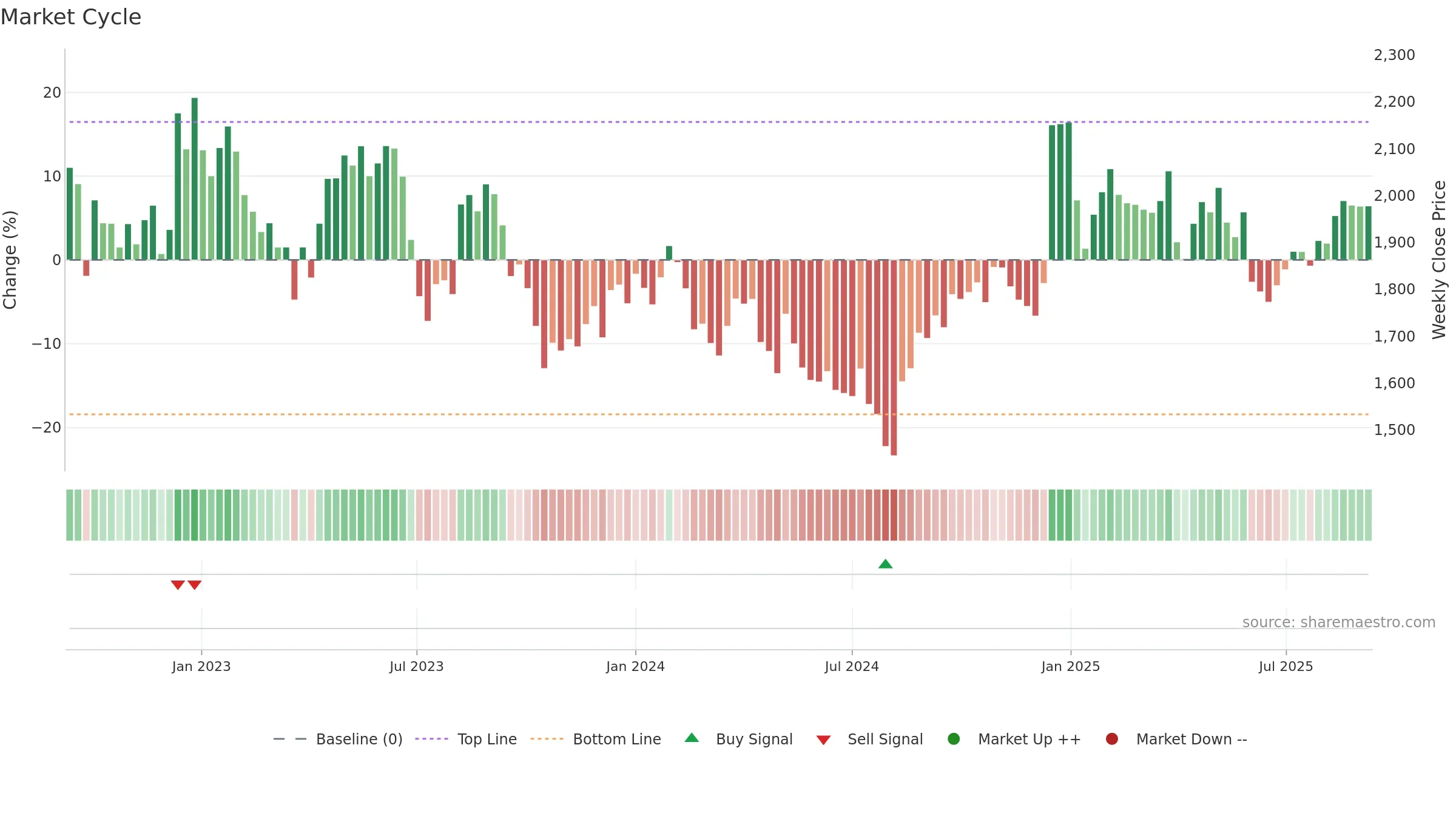This screenshot has width=1456, height=819.
Task: Click the Jan 2023 x-axis label
Action: (201, 667)
